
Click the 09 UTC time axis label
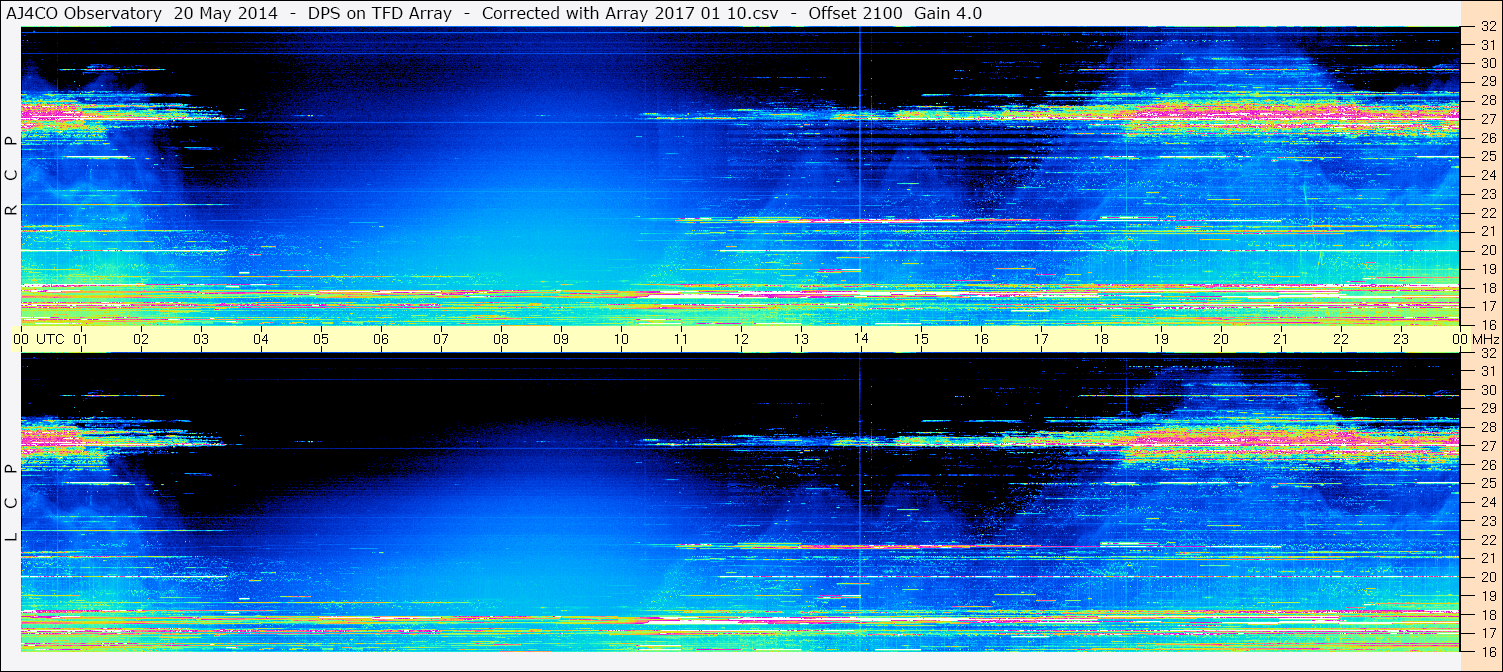561,339
